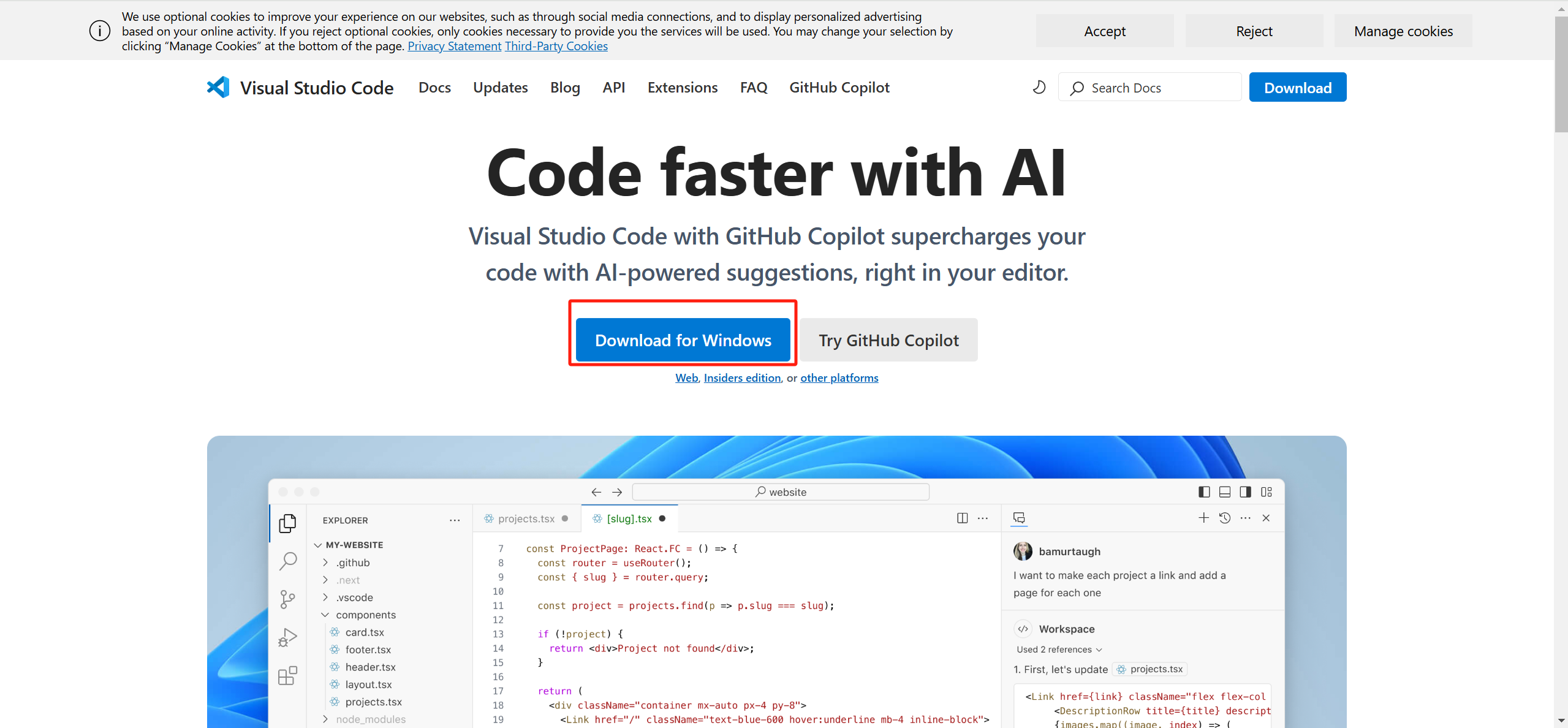The image size is (1568, 728).
Task: Open the chat panel ellipsis menu
Action: (1246, 518)
